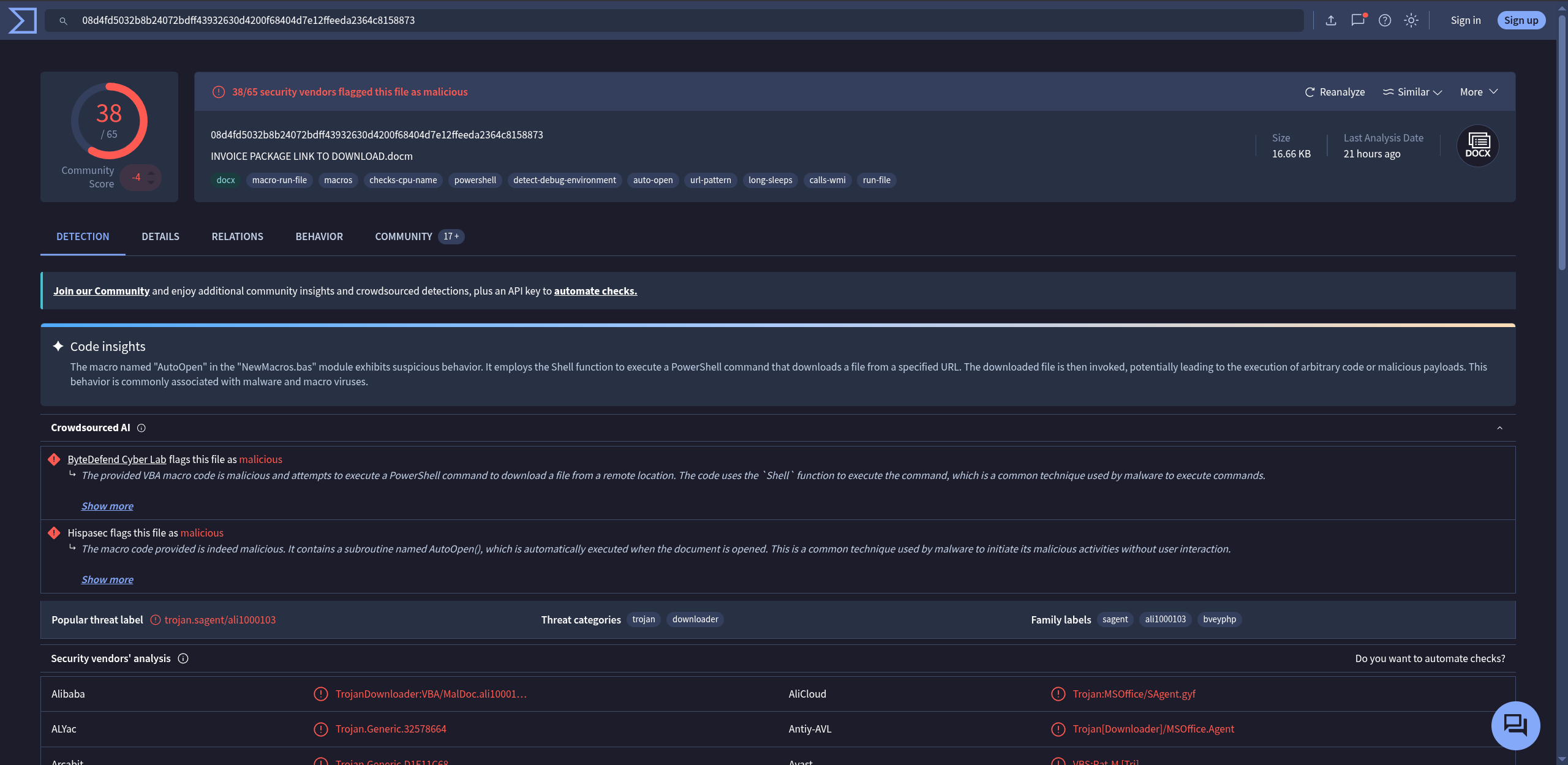Click the run-file tag

click(876, 180)
